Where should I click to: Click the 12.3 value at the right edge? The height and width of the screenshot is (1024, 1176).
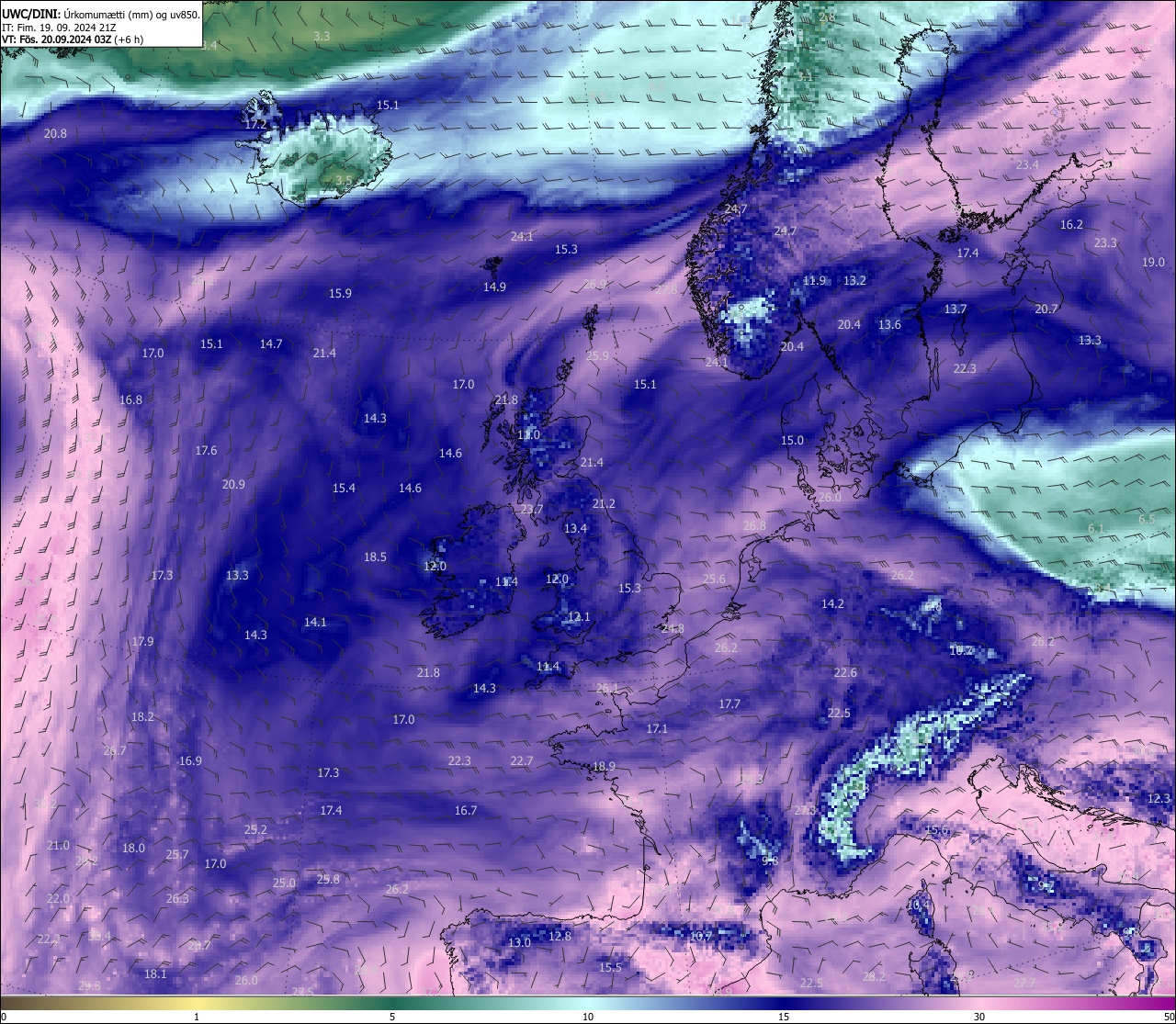coord(1159,798)
